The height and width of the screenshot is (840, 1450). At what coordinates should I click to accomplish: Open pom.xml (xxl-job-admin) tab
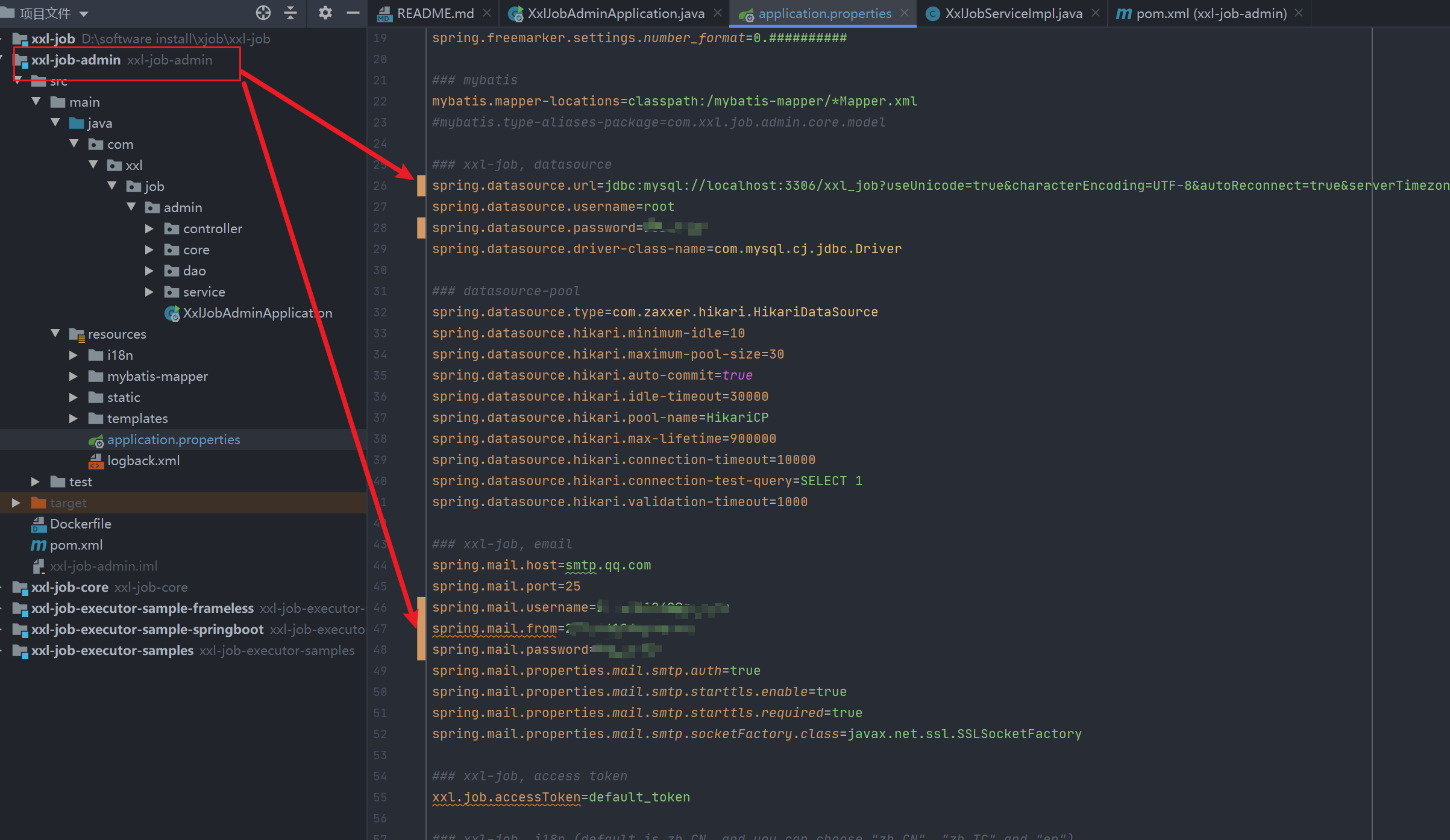click(1211, 13)
